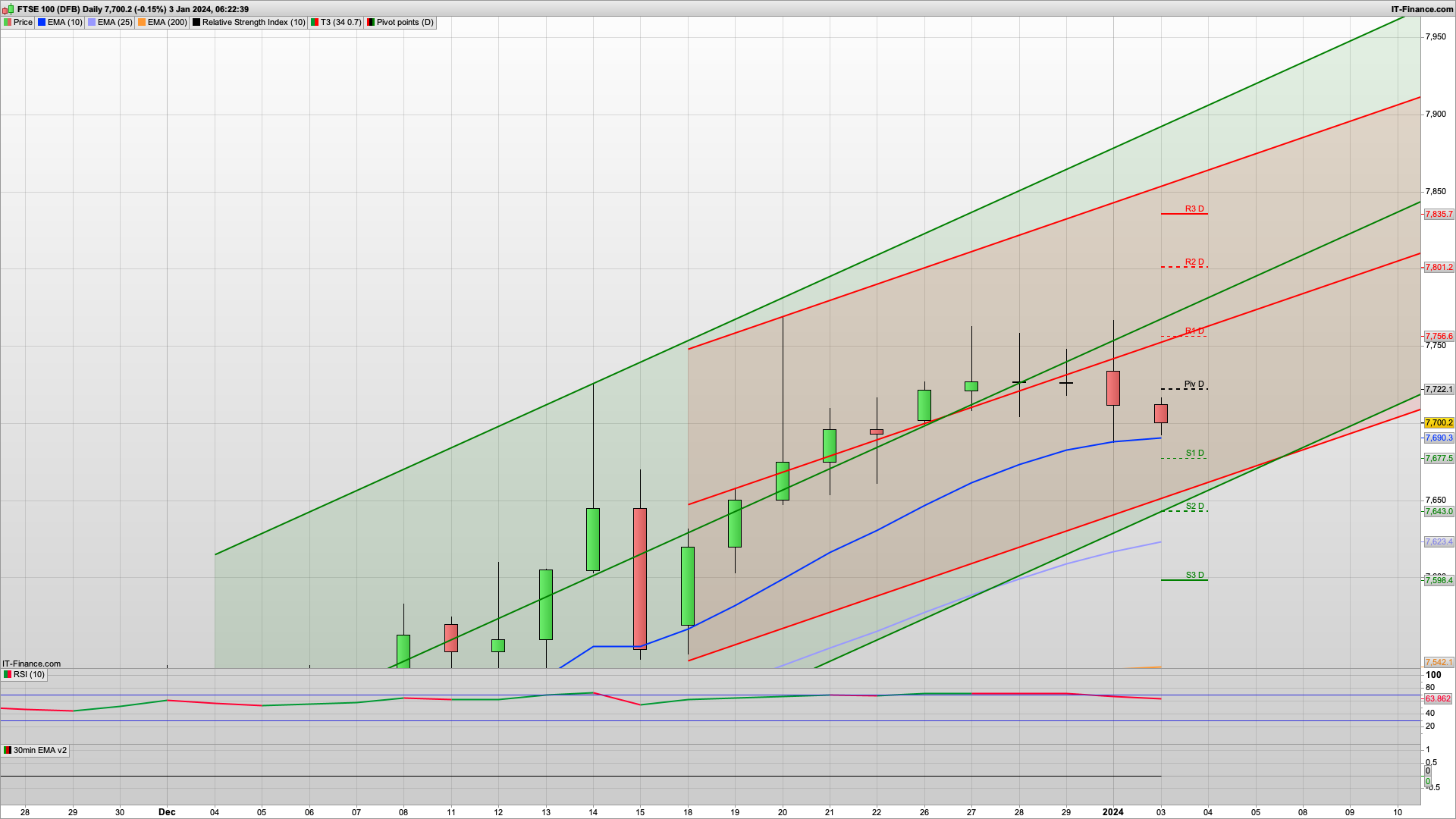Open the T3 (34 0.7) indicator label
1456x819 pixels.
[341, 23]
